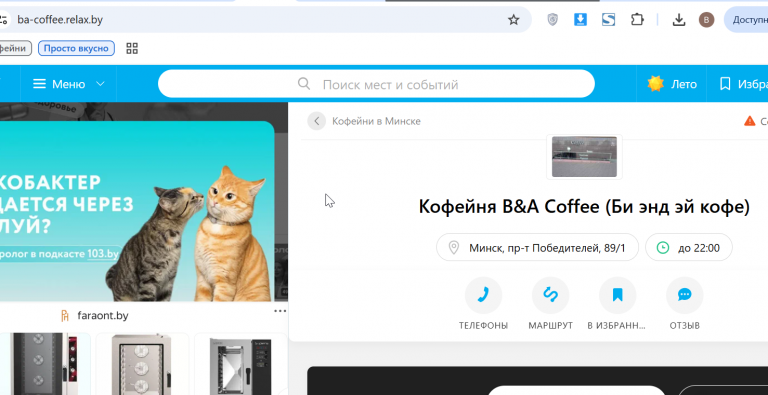
Task: Add to favorites with bookmark icon
Action: point(618,295)
